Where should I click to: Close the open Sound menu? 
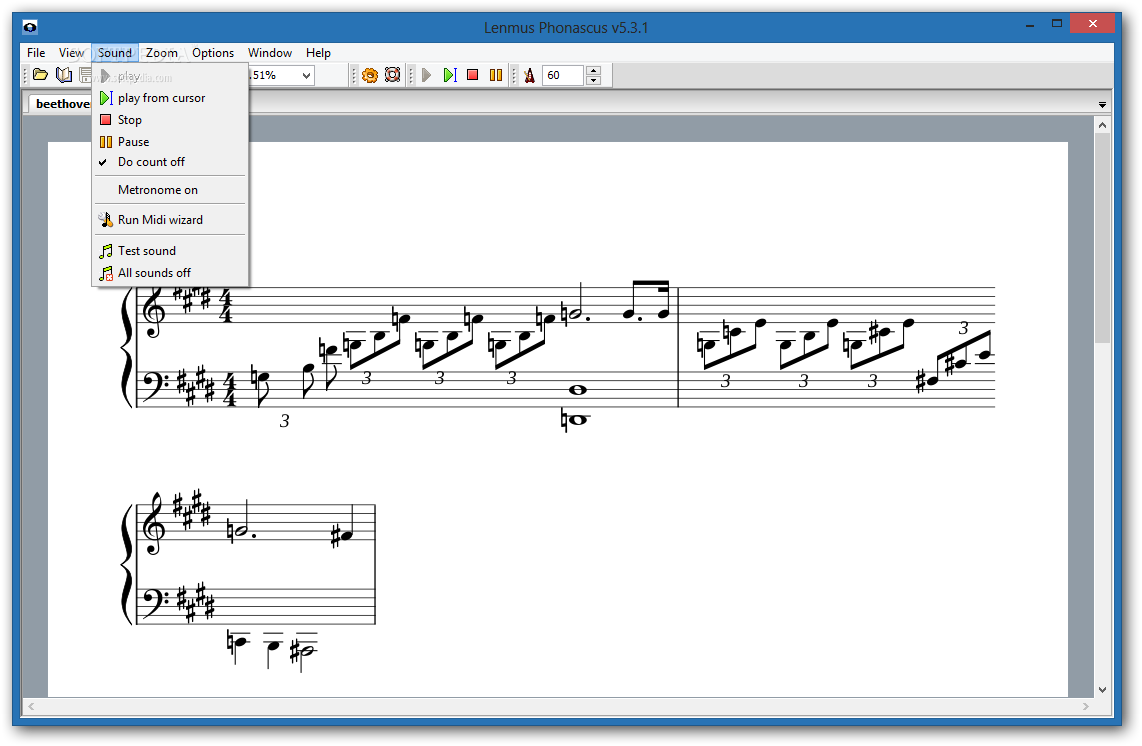115,52
